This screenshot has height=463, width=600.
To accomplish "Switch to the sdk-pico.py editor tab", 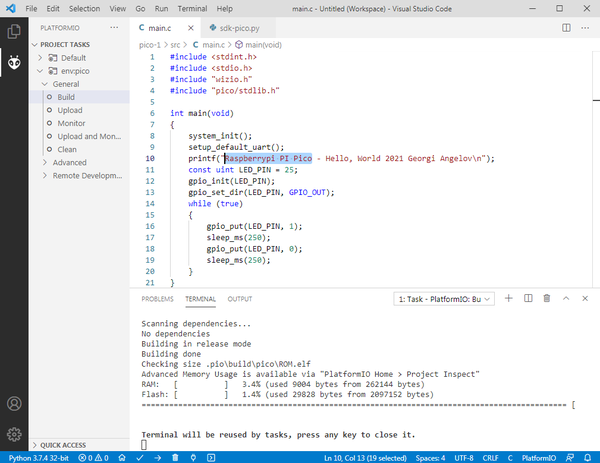I will click(234, 28).
